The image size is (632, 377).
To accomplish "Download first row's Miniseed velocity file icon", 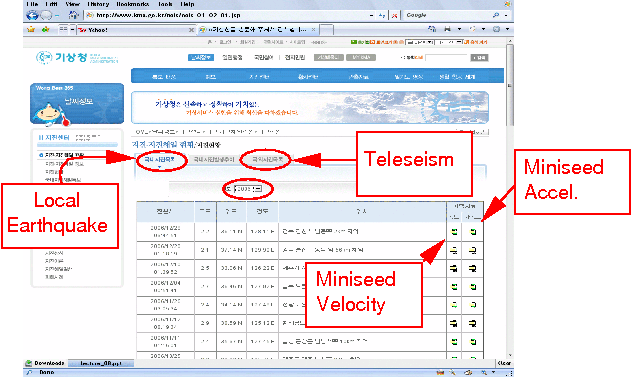I will pyautogui.click(x=454, y=231).
